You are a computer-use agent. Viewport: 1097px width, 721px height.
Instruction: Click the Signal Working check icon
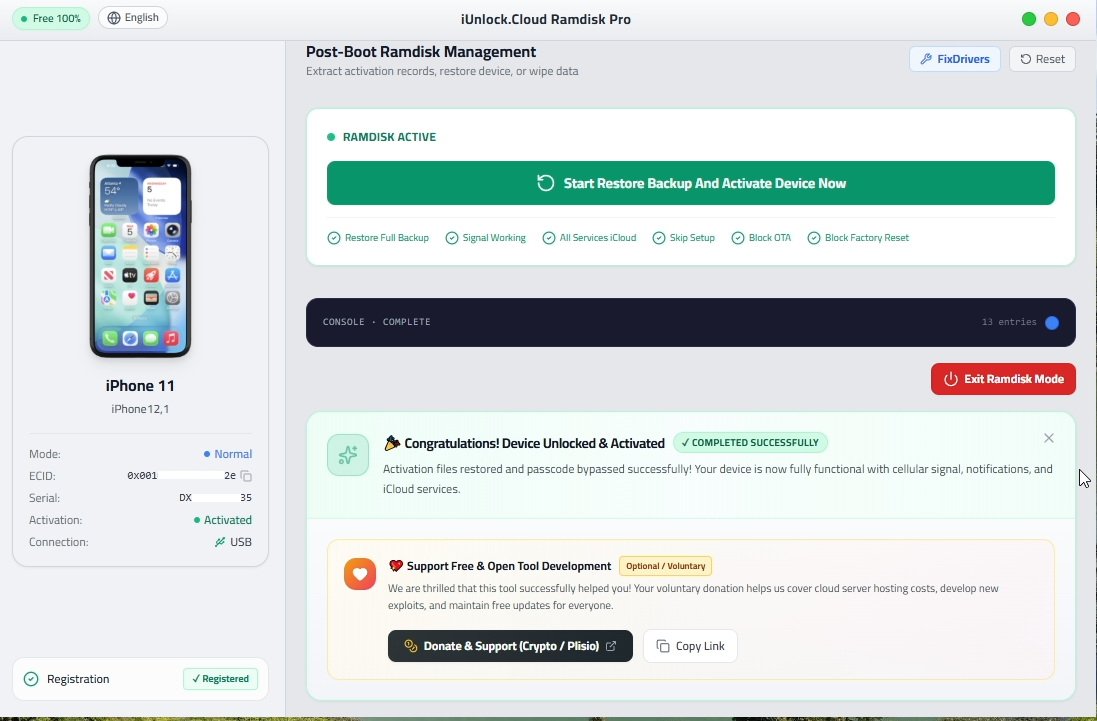tap(451, 238)
